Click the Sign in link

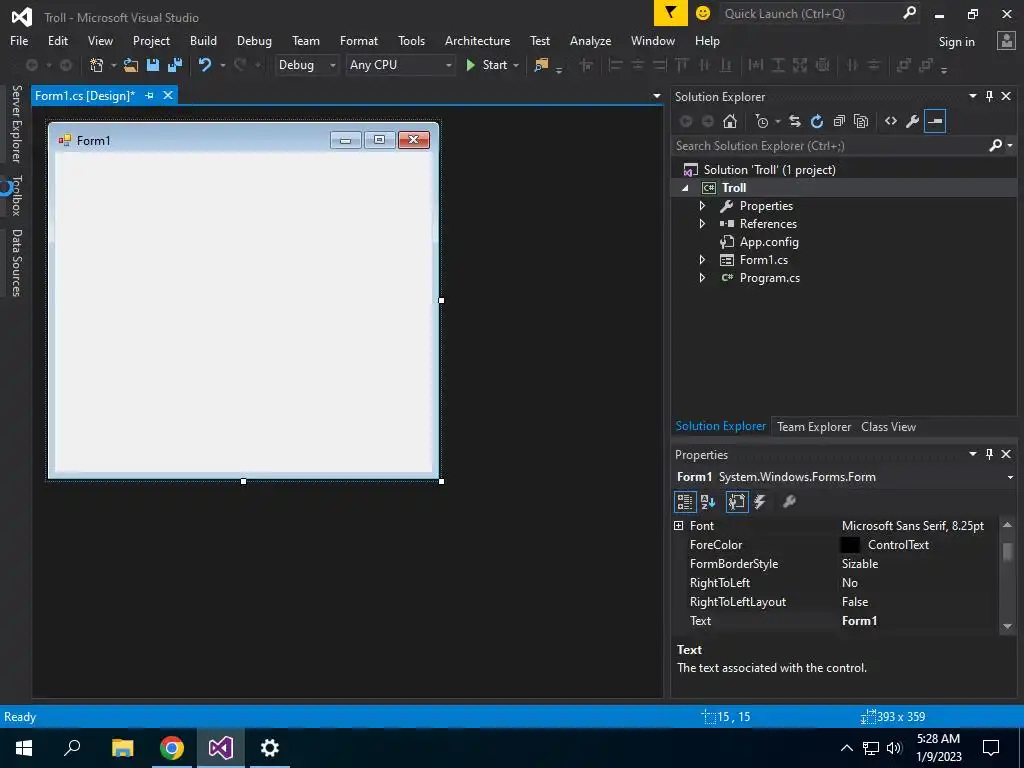click(x=956, y=42)
